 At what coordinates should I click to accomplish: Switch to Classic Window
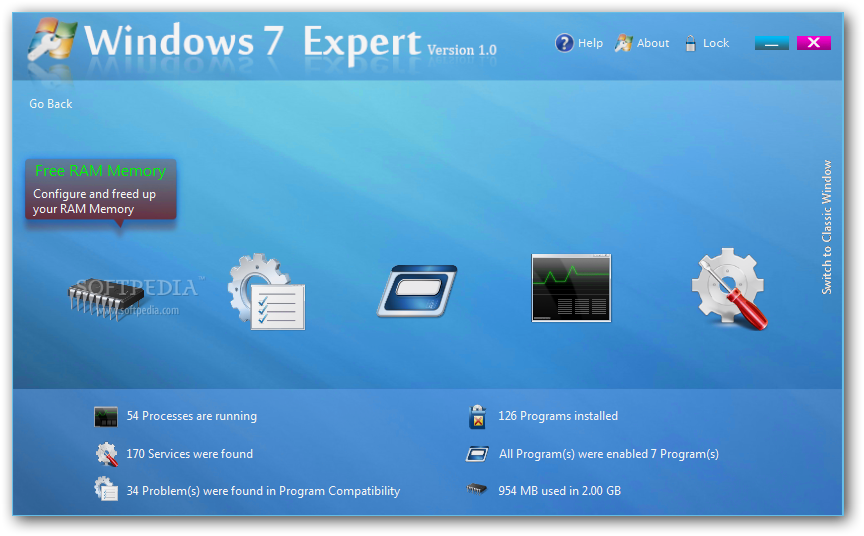coord(827,227)
